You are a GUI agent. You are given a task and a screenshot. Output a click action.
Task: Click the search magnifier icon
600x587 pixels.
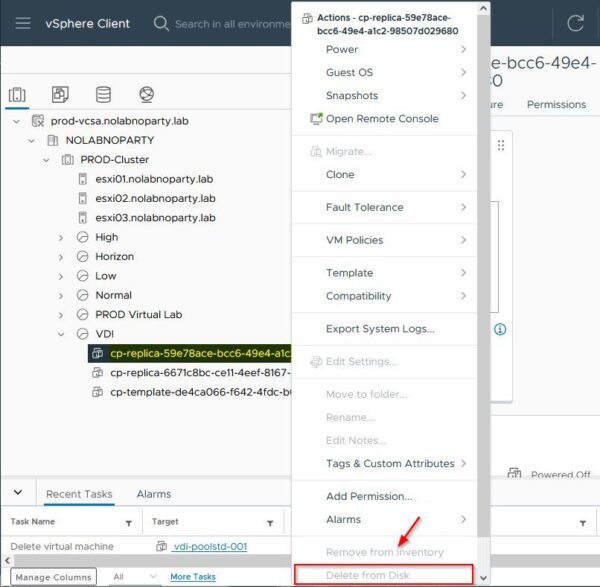click(161, 23)
